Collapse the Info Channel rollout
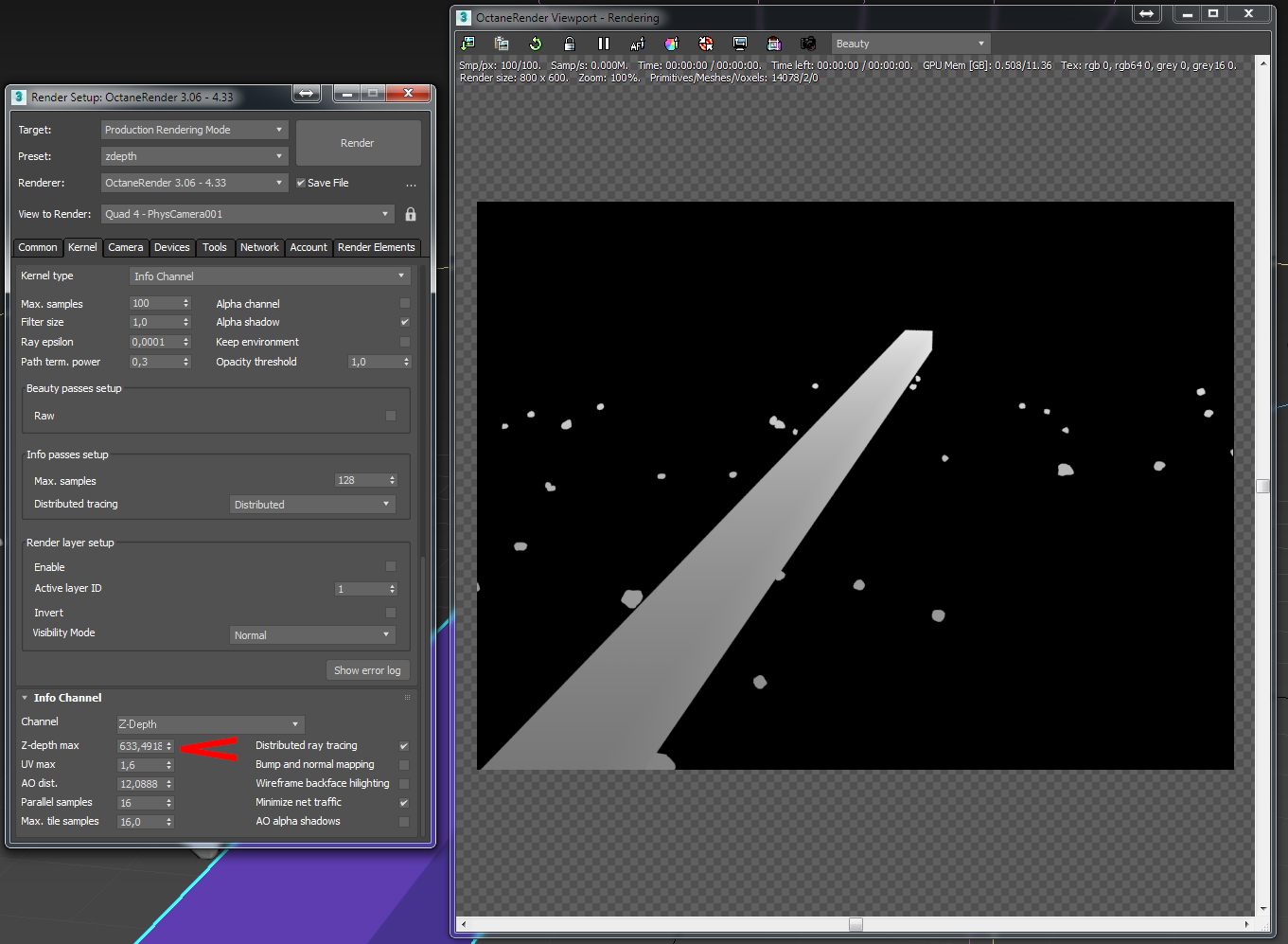 pos(25,698)
